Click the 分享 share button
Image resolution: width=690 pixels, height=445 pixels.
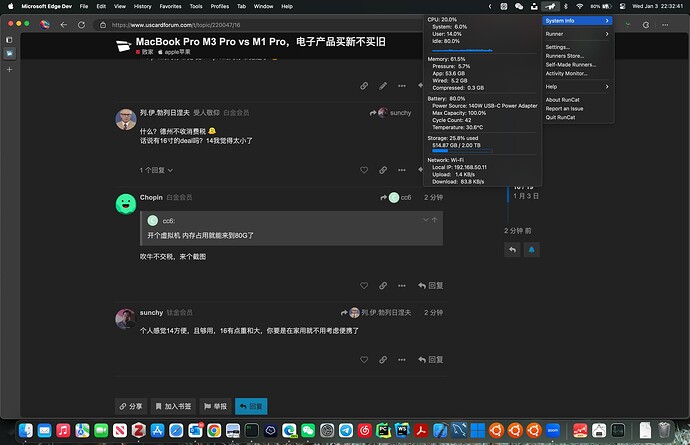click(131, 406)
